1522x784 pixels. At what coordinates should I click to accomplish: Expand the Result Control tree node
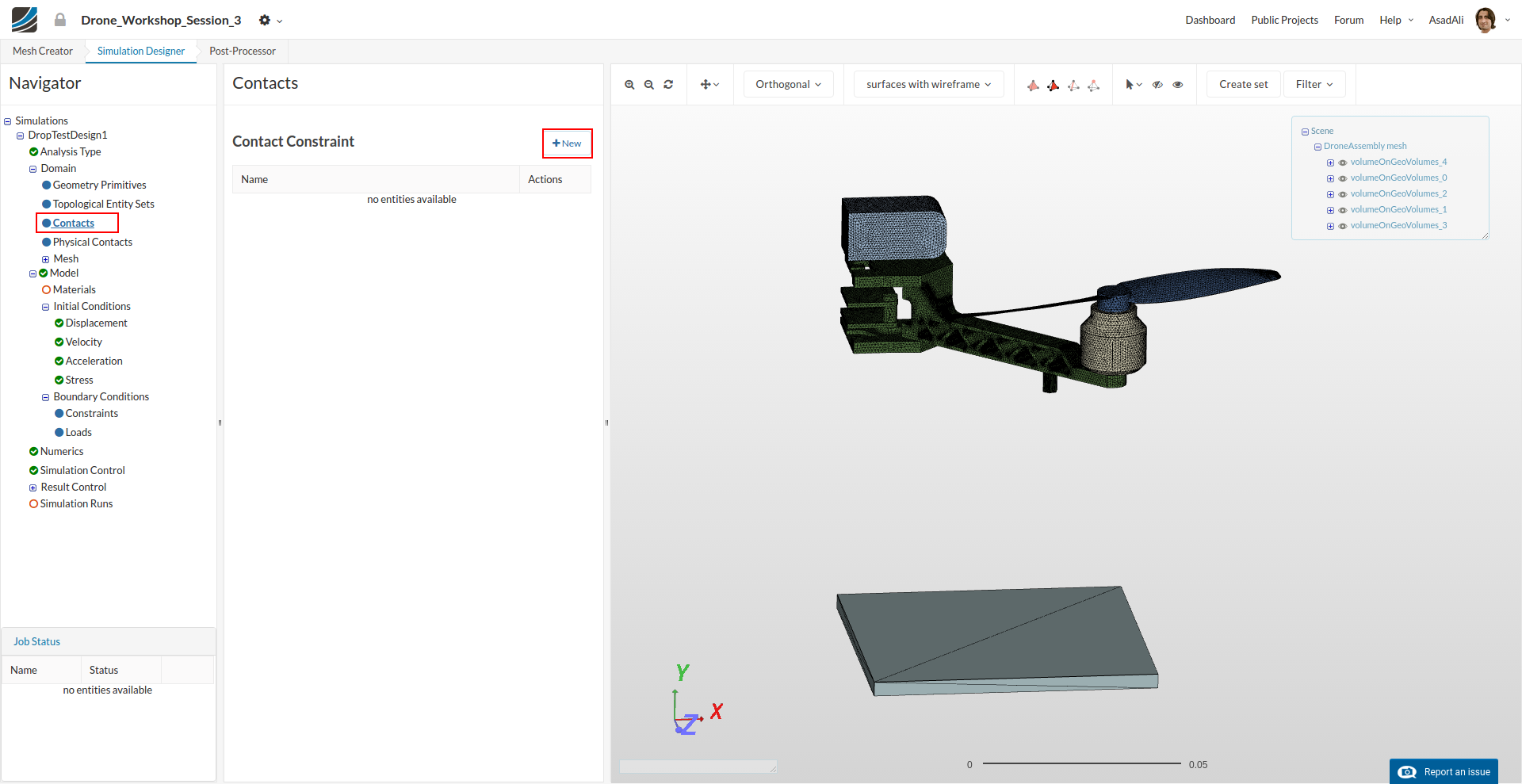(x=33, y=488)
